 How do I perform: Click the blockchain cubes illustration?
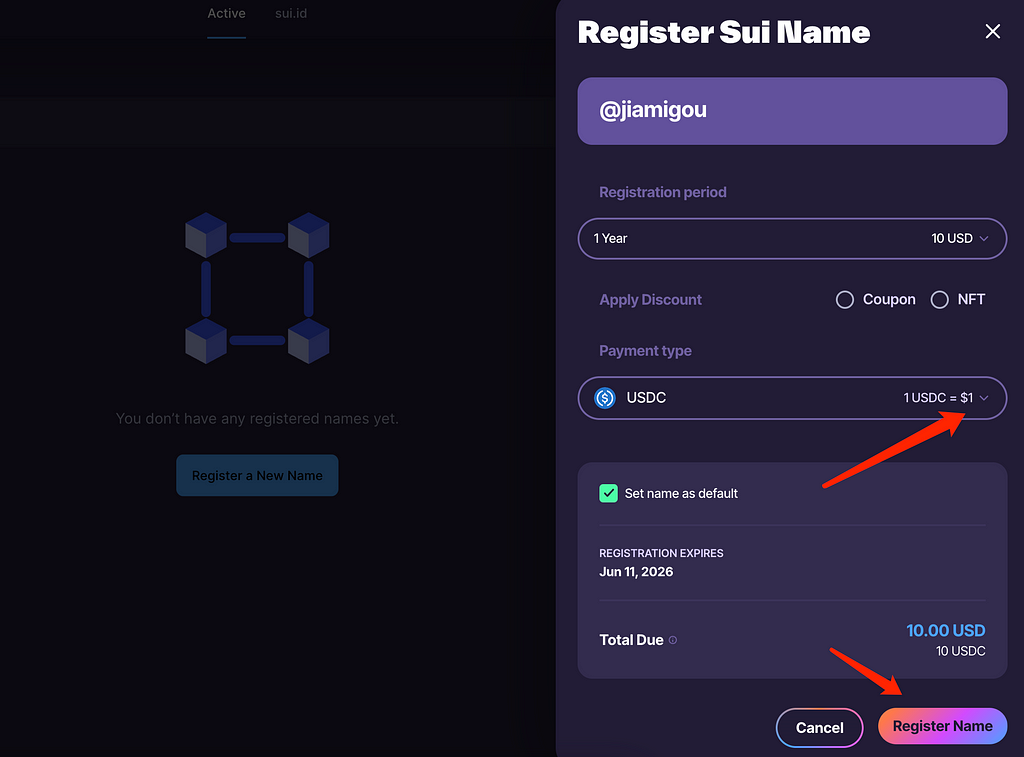[x=257, y=288]
